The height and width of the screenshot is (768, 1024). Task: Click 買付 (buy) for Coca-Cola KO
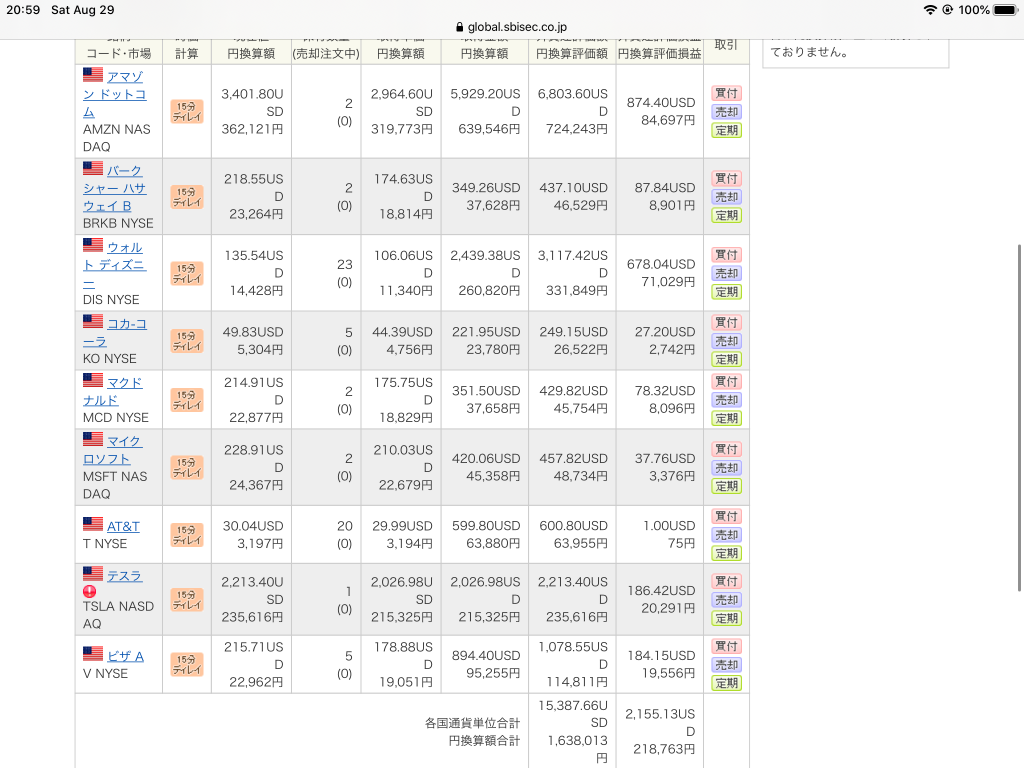726,322
